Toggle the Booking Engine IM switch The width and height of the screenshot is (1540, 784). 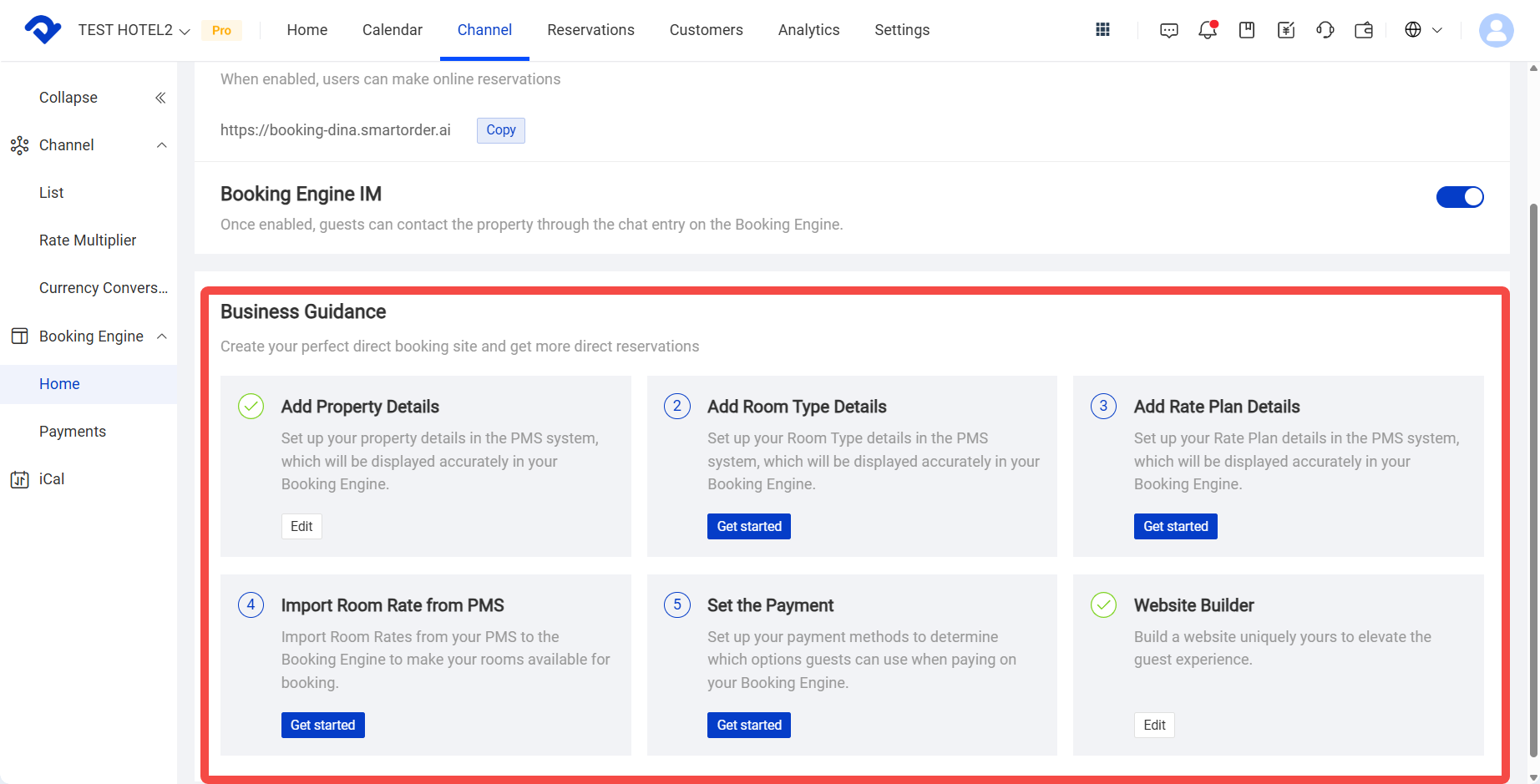point(1460,197)
